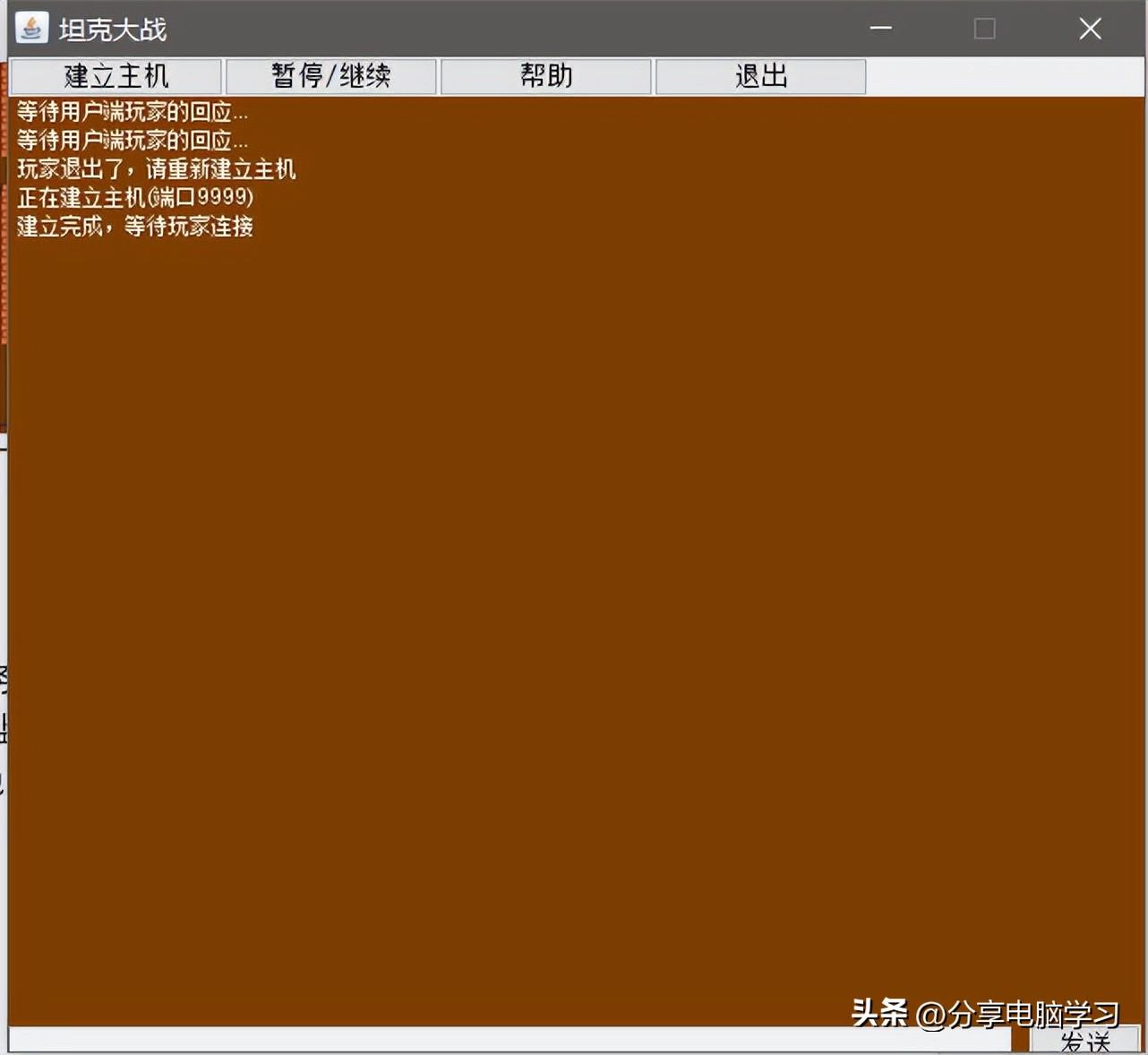Focus the chat message input field
The image size is (1148, 1055).
point(510,1041)
